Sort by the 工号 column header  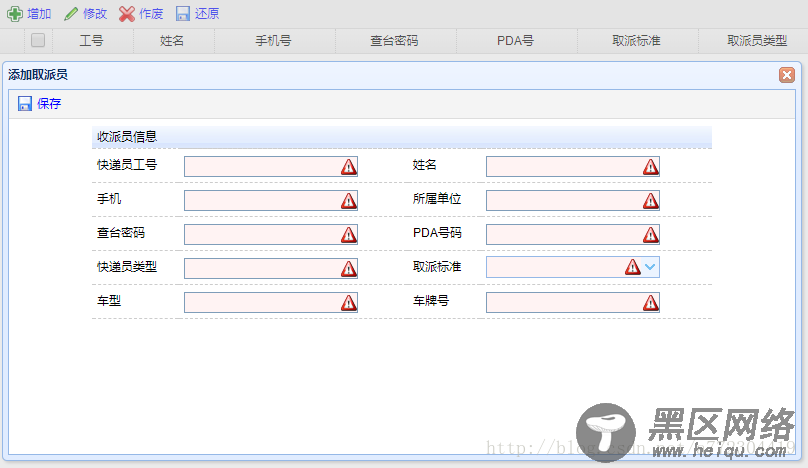(x=91, y=41)
